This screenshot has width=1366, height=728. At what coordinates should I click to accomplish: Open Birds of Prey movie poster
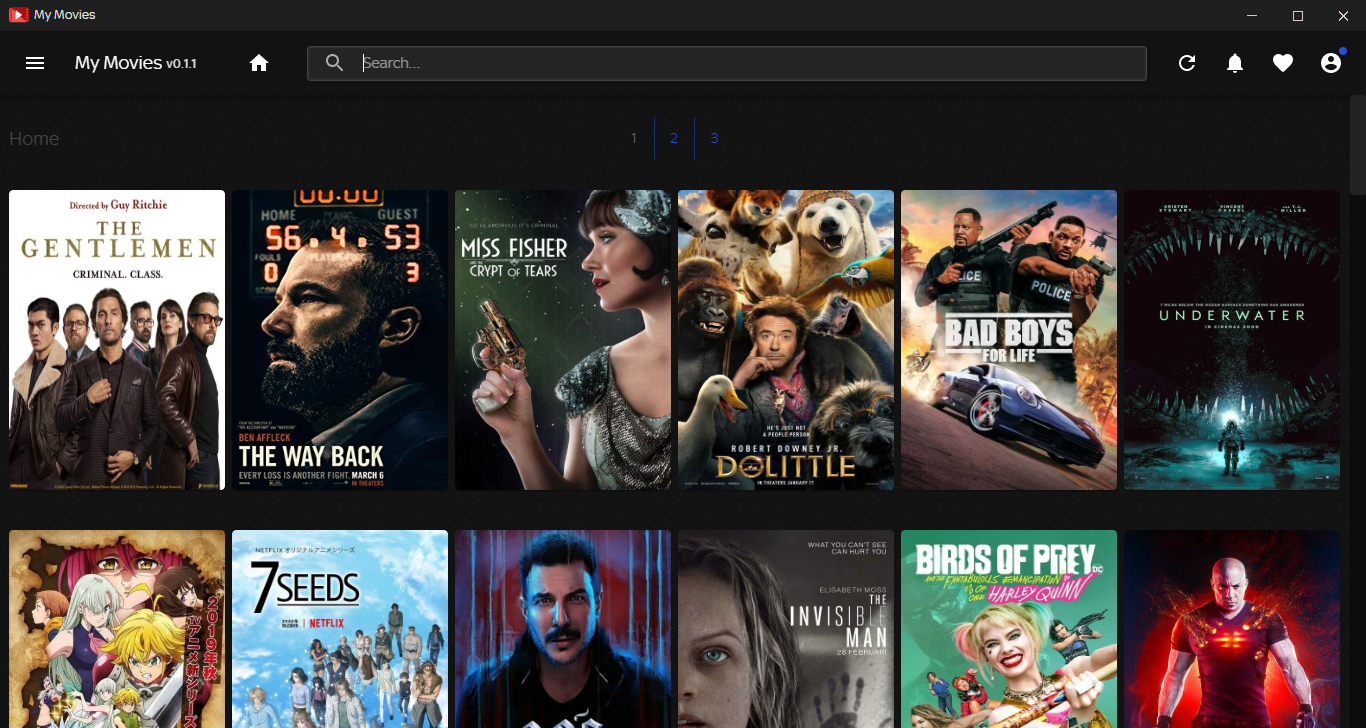click(x=1009, y=628)
